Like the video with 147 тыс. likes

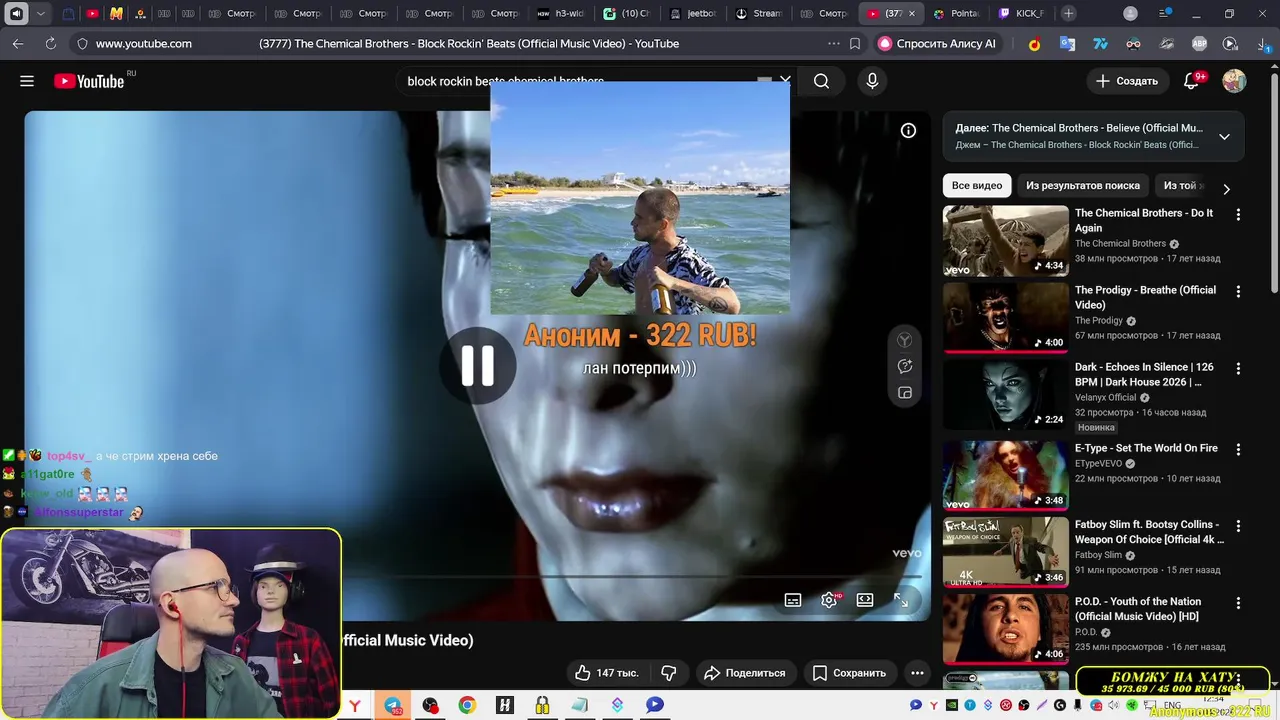point(606,673)
